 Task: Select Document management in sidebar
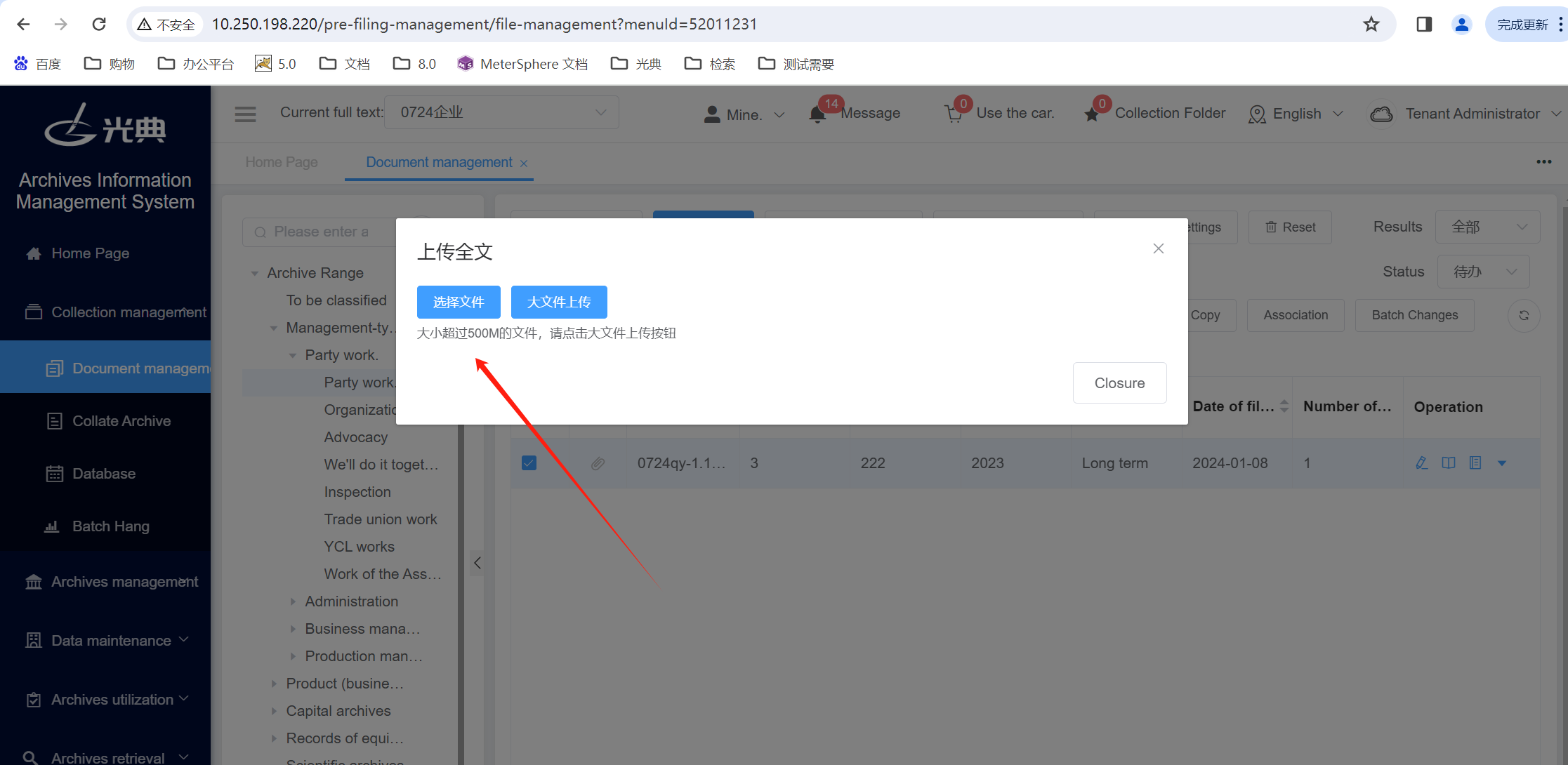pyautogui.click(x=105, y=368)
